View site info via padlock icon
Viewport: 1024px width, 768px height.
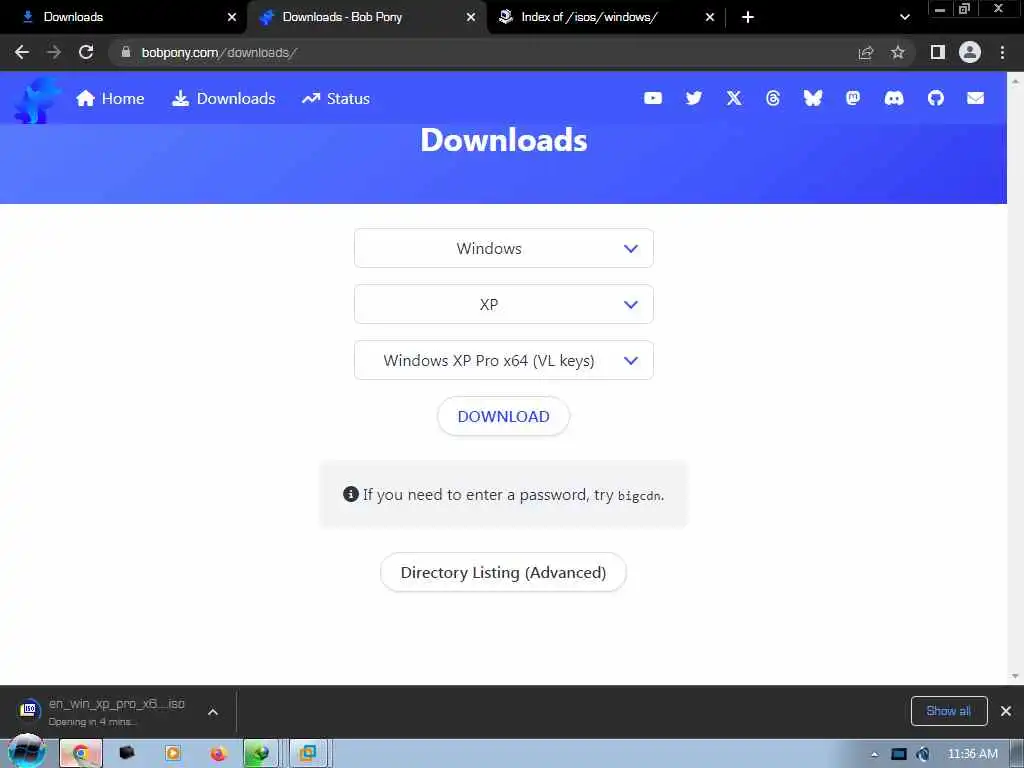click(x=126, y=52)
